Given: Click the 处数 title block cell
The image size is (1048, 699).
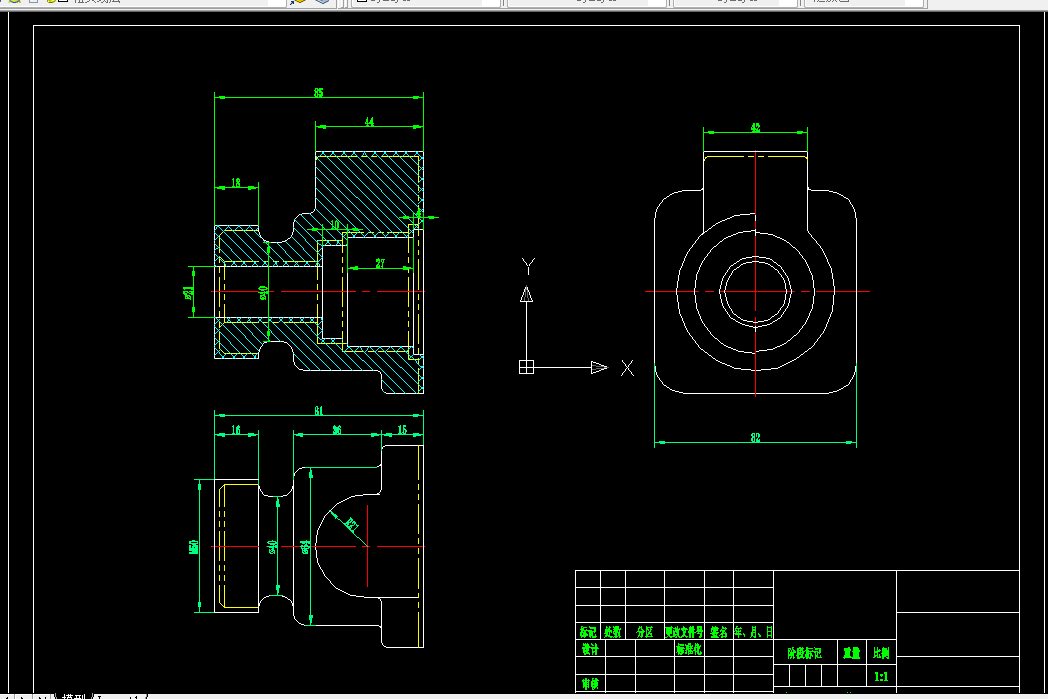Looking at the screenshot, I should coord(612,632).
